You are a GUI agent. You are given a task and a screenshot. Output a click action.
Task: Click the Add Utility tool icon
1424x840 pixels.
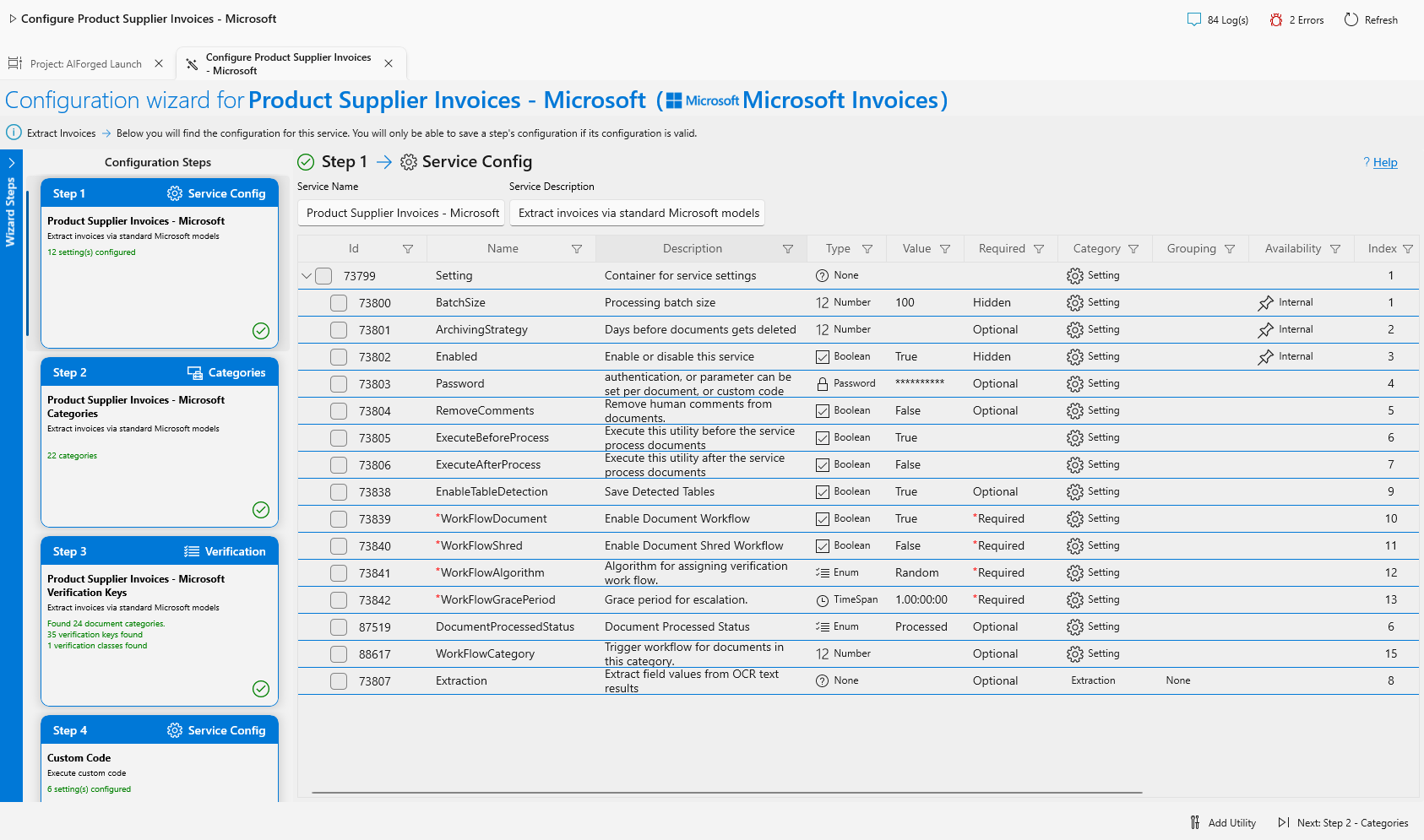pos(1195,822)
